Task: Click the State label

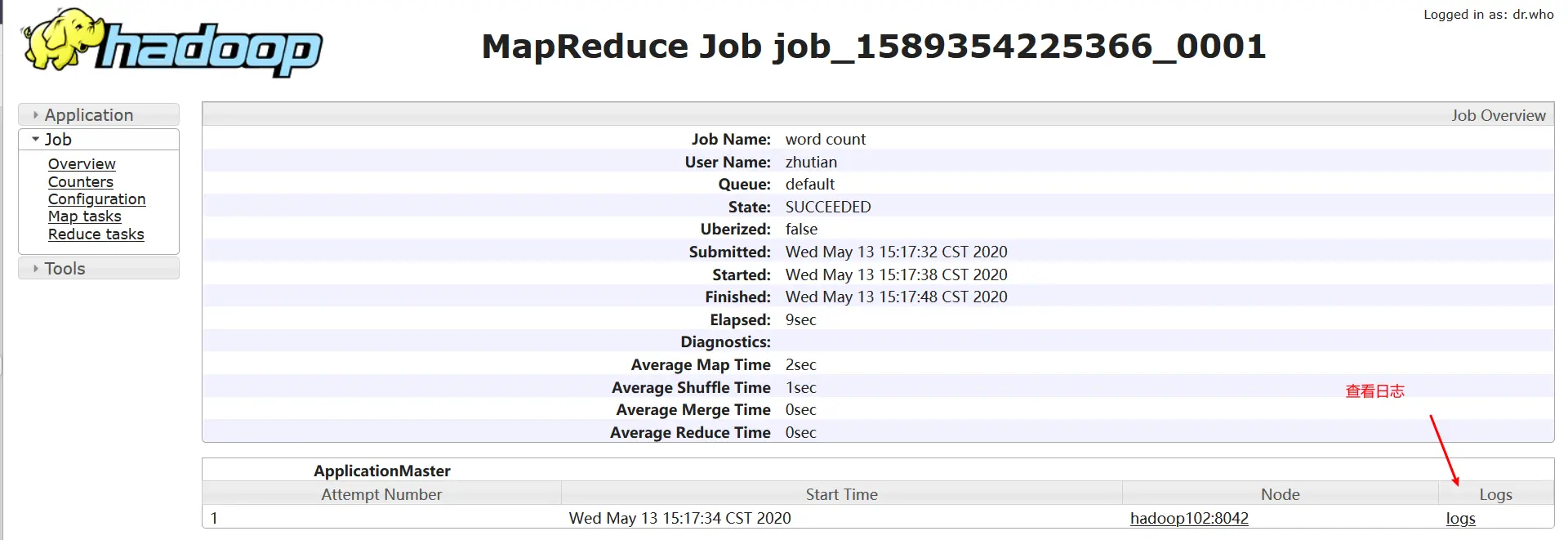Action: tap(750, 207)
